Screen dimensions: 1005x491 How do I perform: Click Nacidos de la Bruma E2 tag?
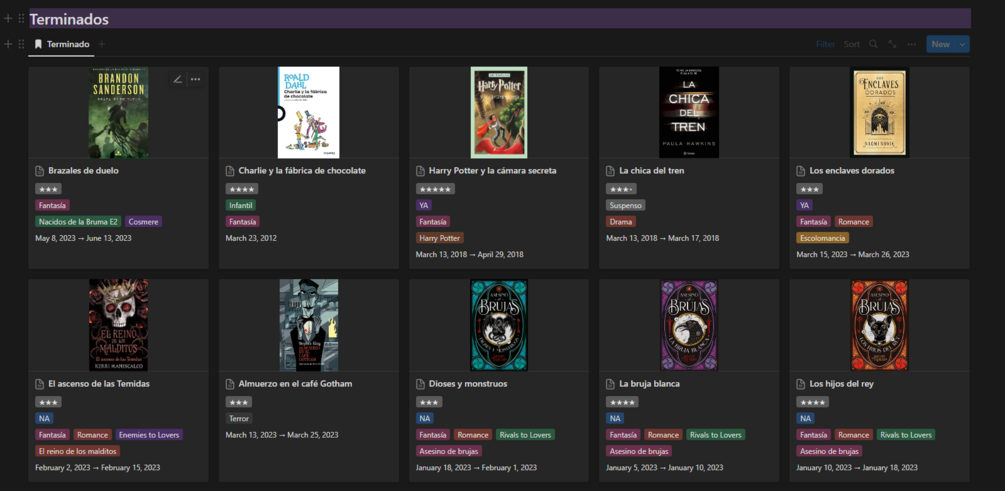point(78,222)
